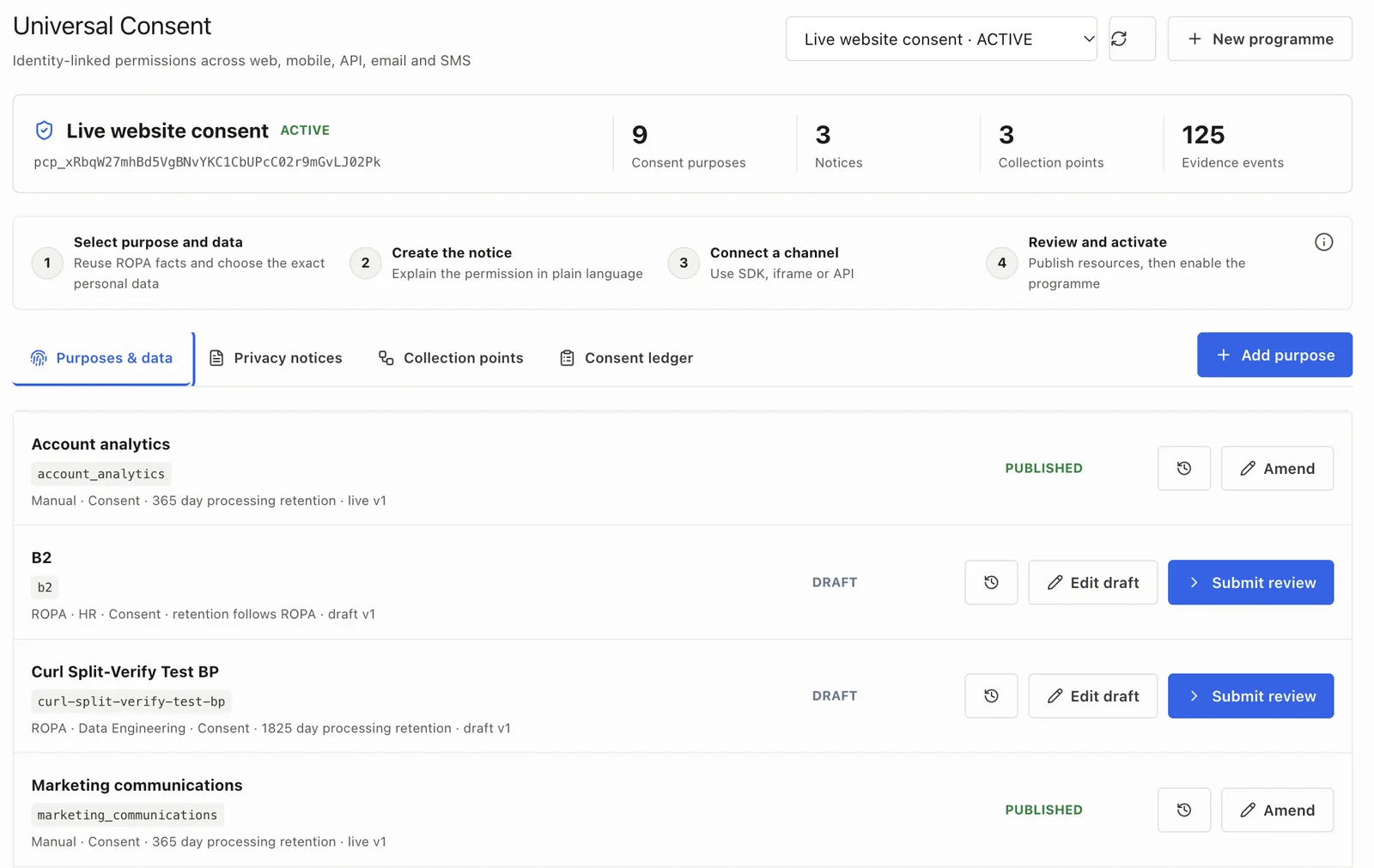1374x868 pixels.
Task: Click the ACTIVE badge beside Live website consent
Action: point(305,131)
